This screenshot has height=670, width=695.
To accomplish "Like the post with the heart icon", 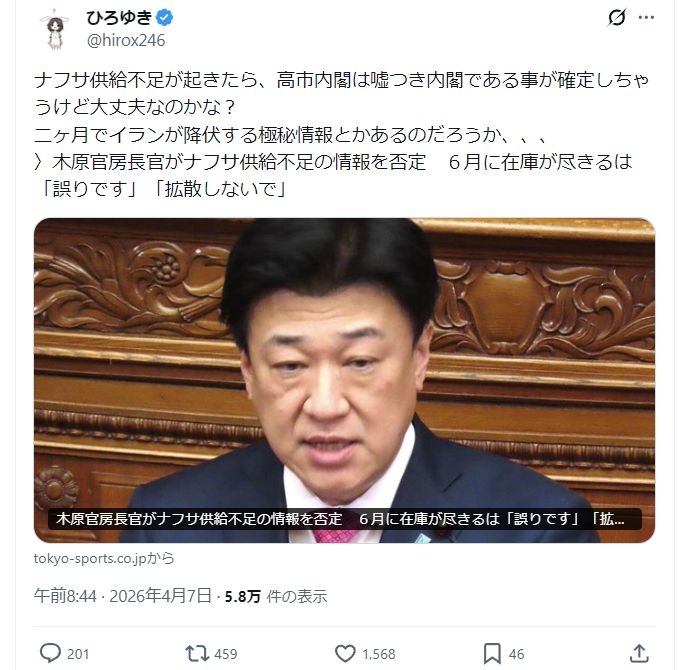I will 345,654.
